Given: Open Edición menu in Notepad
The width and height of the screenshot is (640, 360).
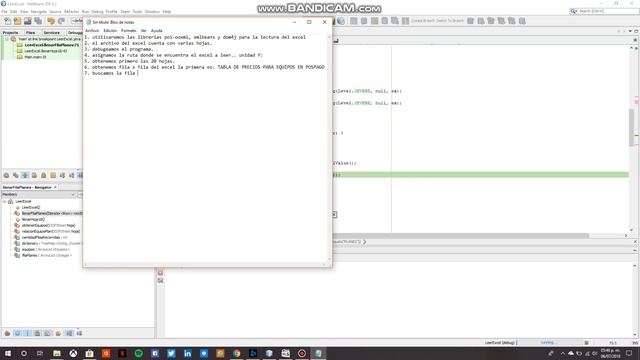Looking at the screenshot, I should 110,31.
